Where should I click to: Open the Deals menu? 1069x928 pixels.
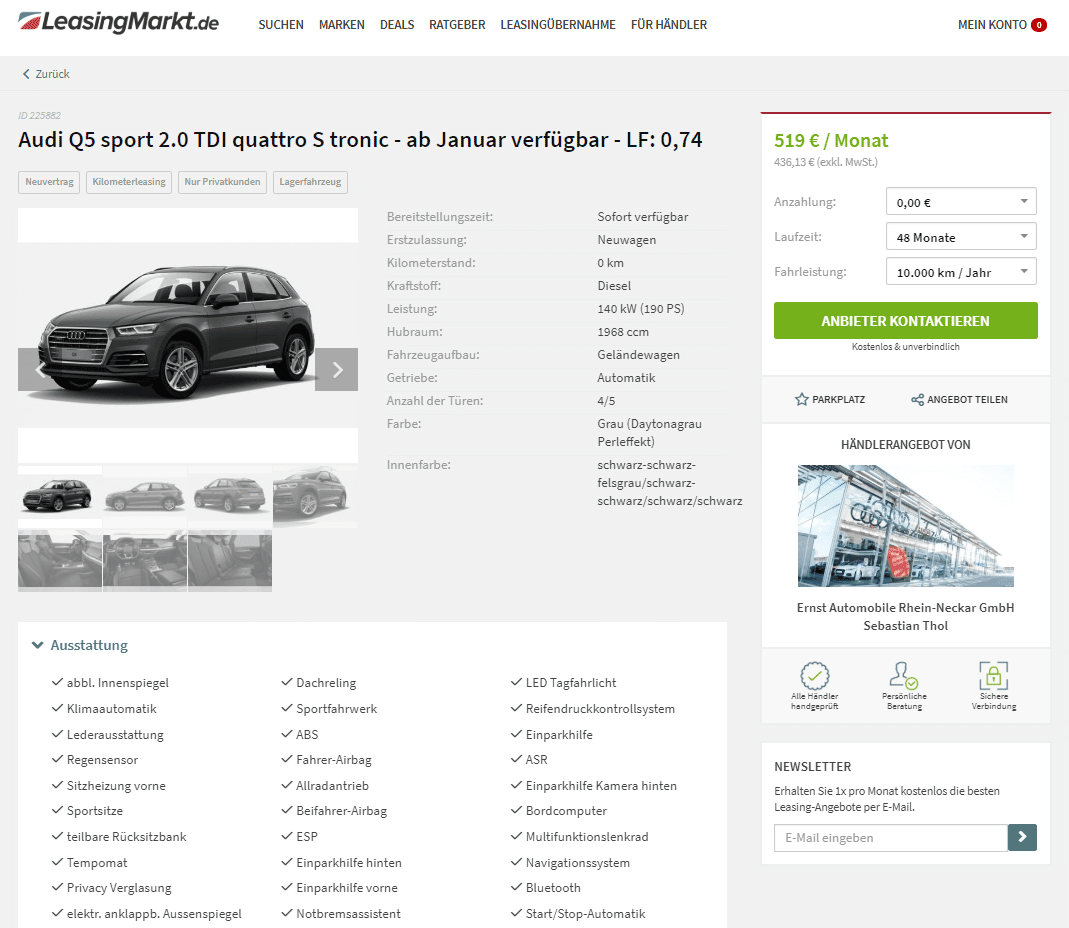tap(397, 25)
